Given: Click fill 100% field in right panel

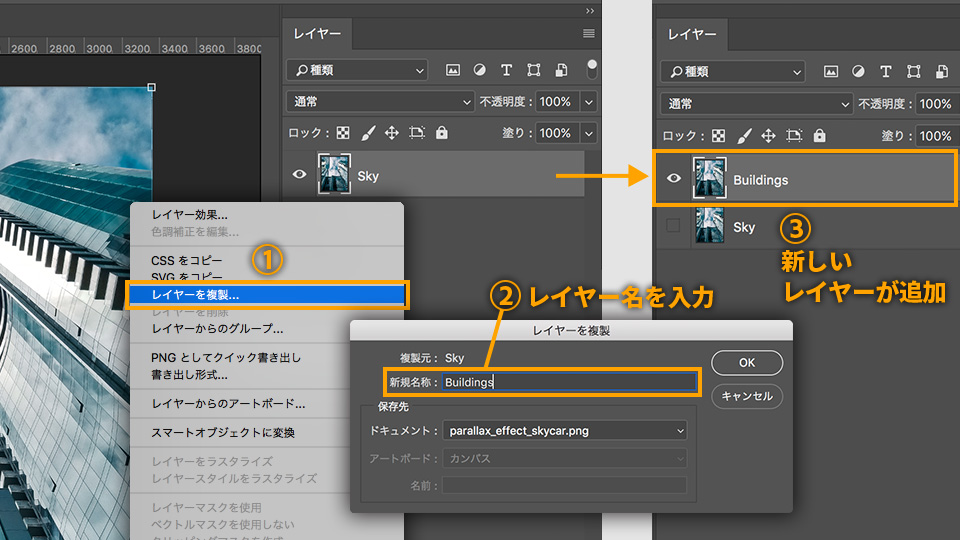Looking at the screenshot, I should pos(936,136).
